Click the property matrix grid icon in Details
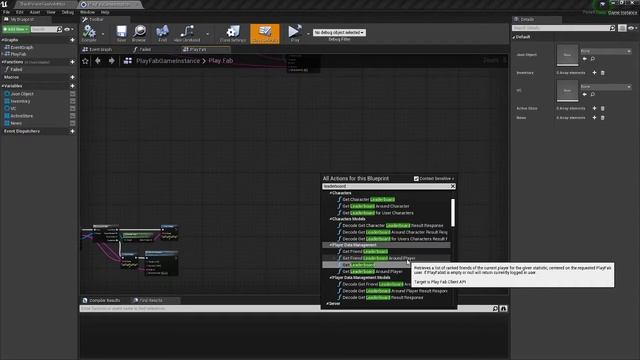640x360 pixels. (x=622, y=28)
